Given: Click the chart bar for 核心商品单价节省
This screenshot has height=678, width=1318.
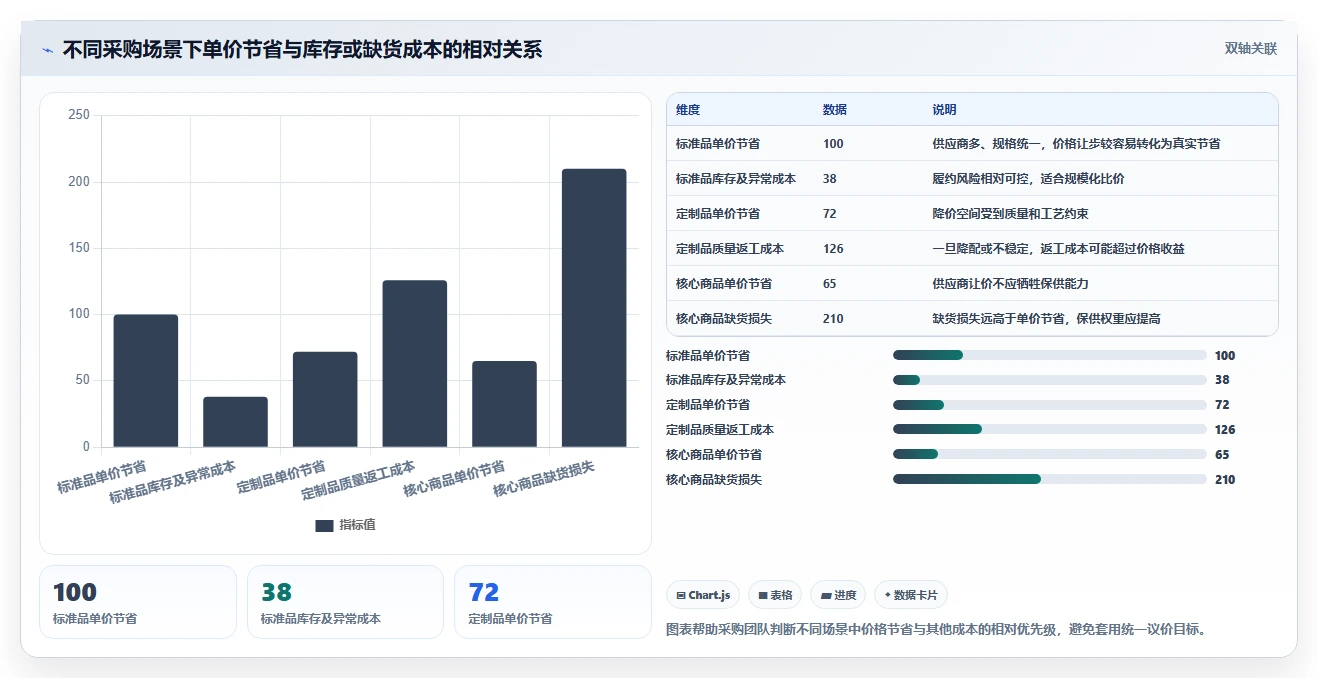Looking at the screenshot, I should coord(504,404).
